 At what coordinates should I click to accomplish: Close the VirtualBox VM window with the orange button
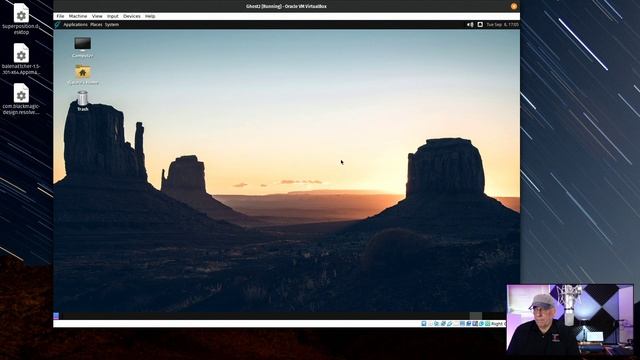[x=514, y=6]
